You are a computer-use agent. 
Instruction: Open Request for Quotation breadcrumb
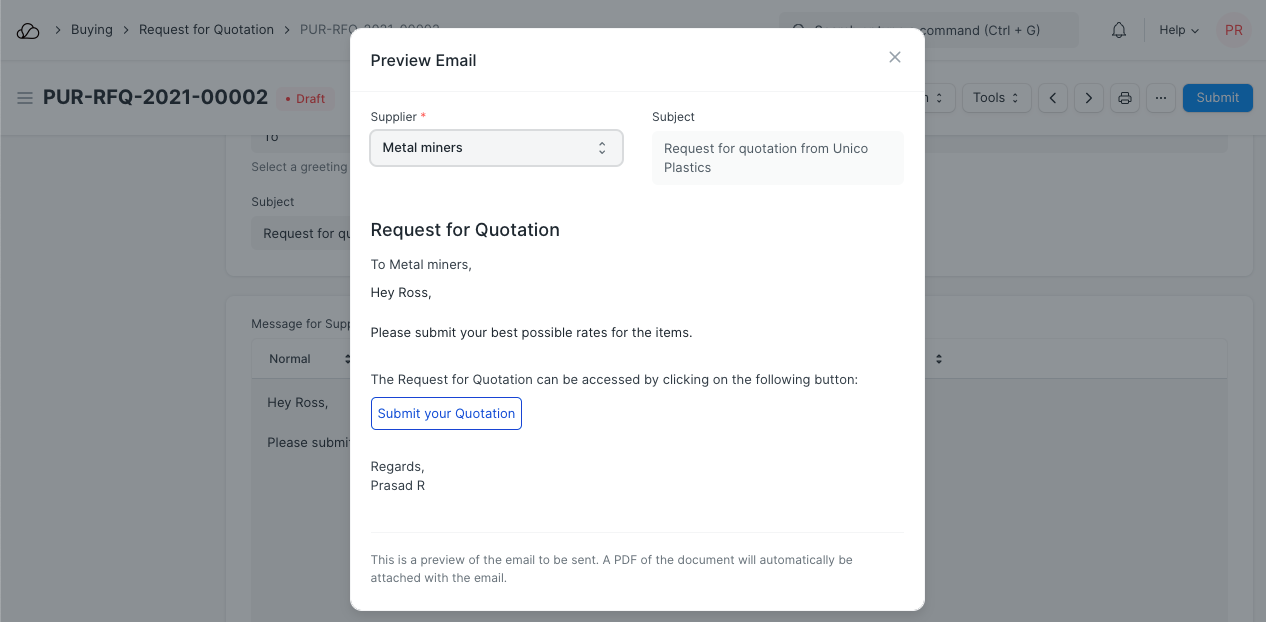pyautogui.click(x=206, y=30)
